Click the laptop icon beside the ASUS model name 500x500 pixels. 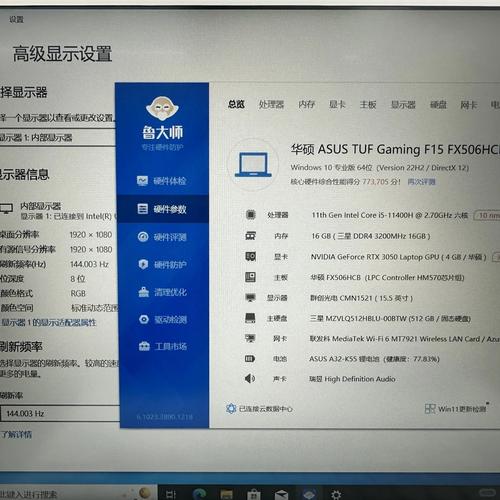click(x=253, y=165)
